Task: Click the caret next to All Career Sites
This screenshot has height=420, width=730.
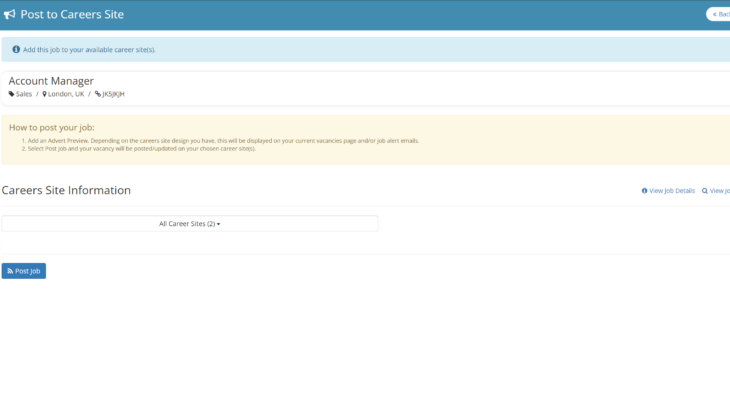Action: (x=218, y=225)
